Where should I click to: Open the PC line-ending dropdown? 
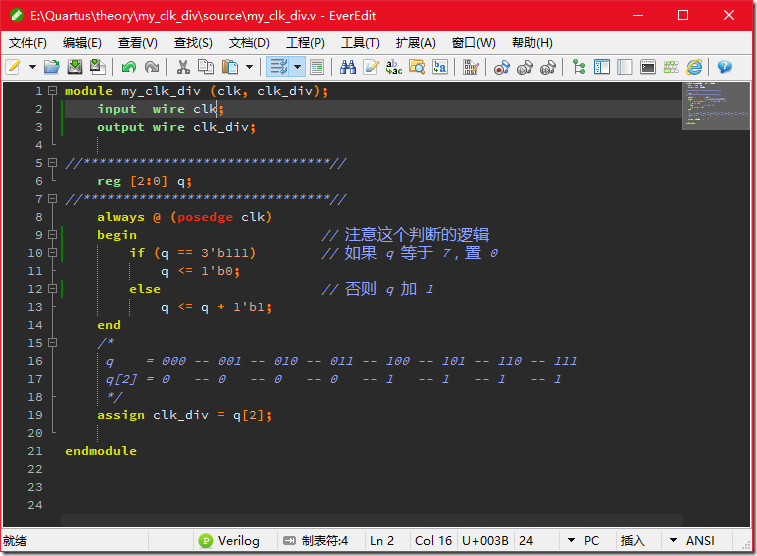(583, 541)
